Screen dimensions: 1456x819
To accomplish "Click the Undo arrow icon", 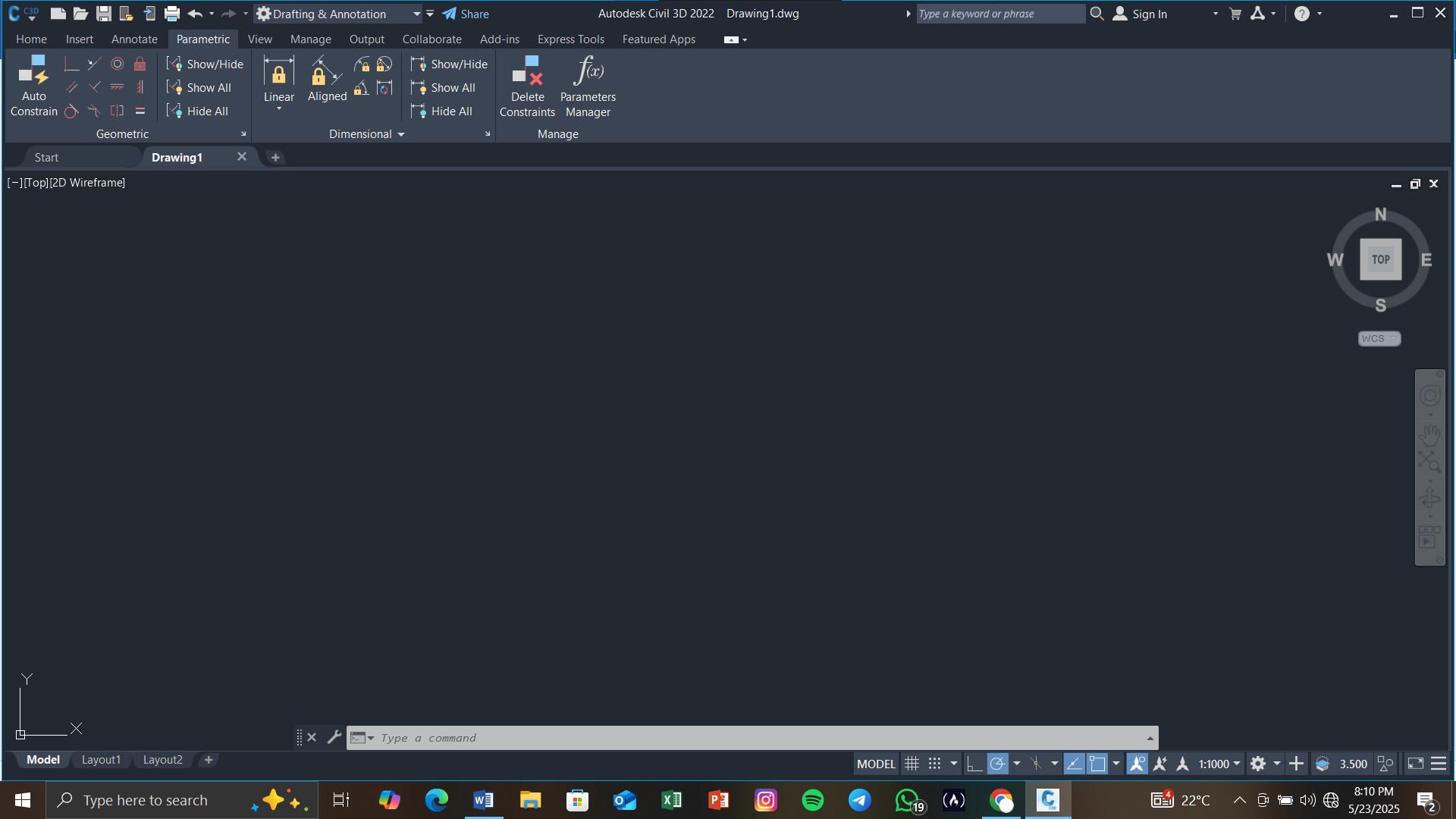I will pyautogui.click(x=195, y=14).
